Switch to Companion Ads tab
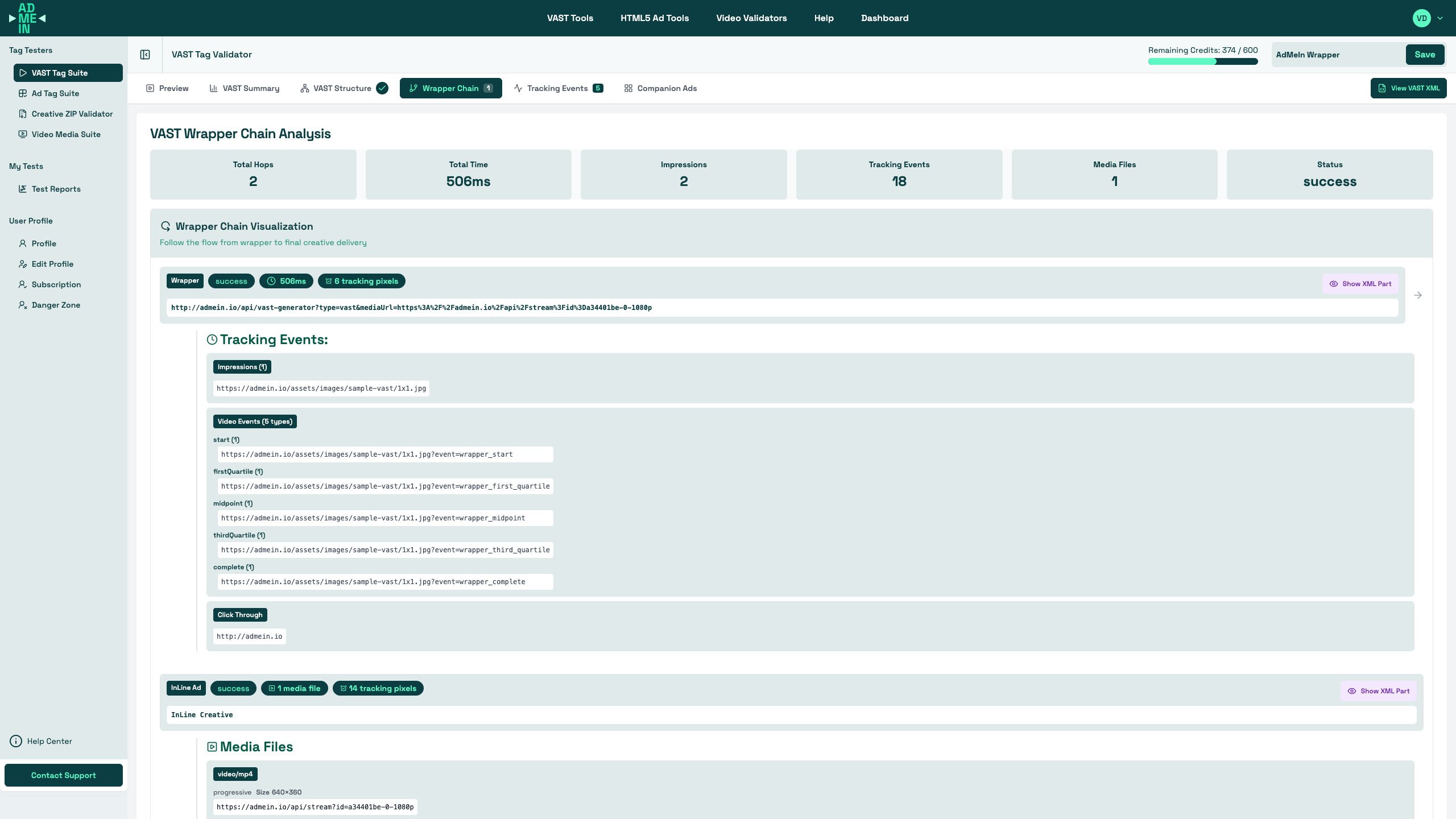The height and width of the screenshot is (819, 1456). 660,88
